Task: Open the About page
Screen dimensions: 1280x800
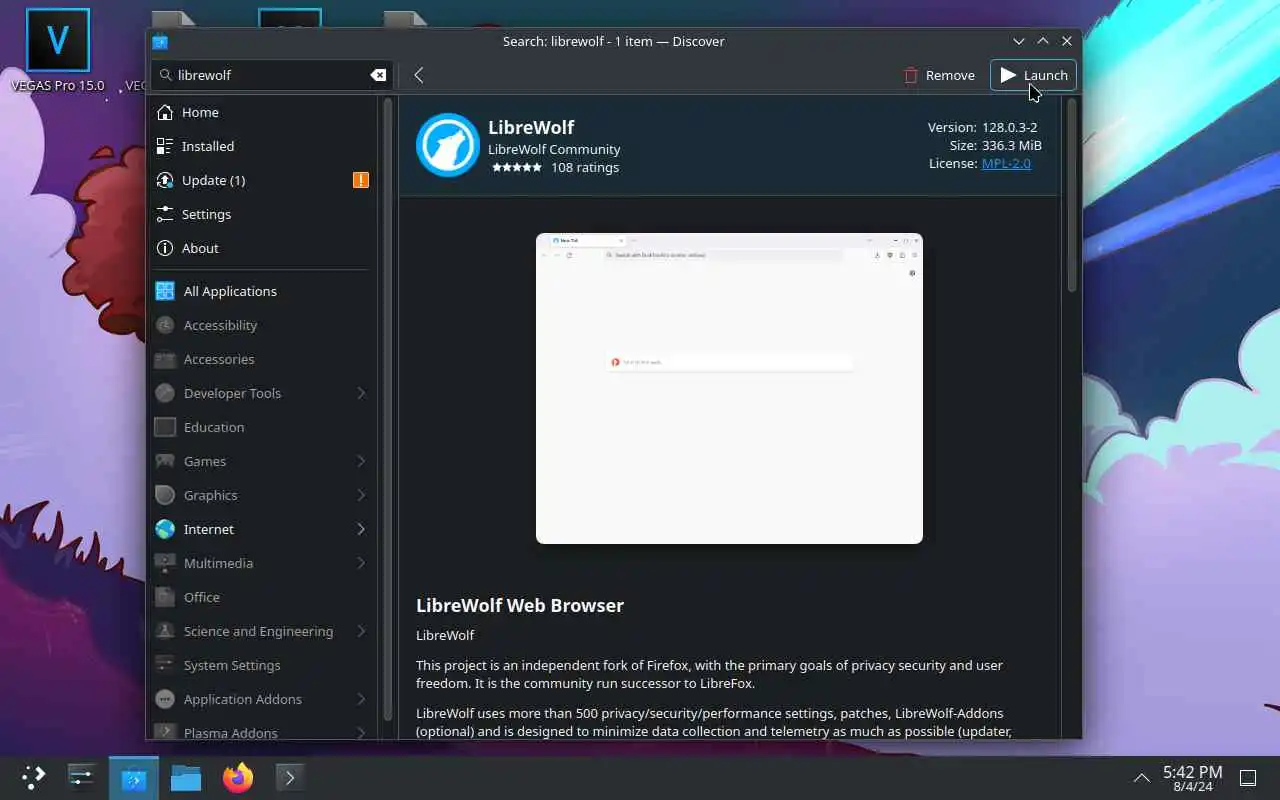Action: 262,248
